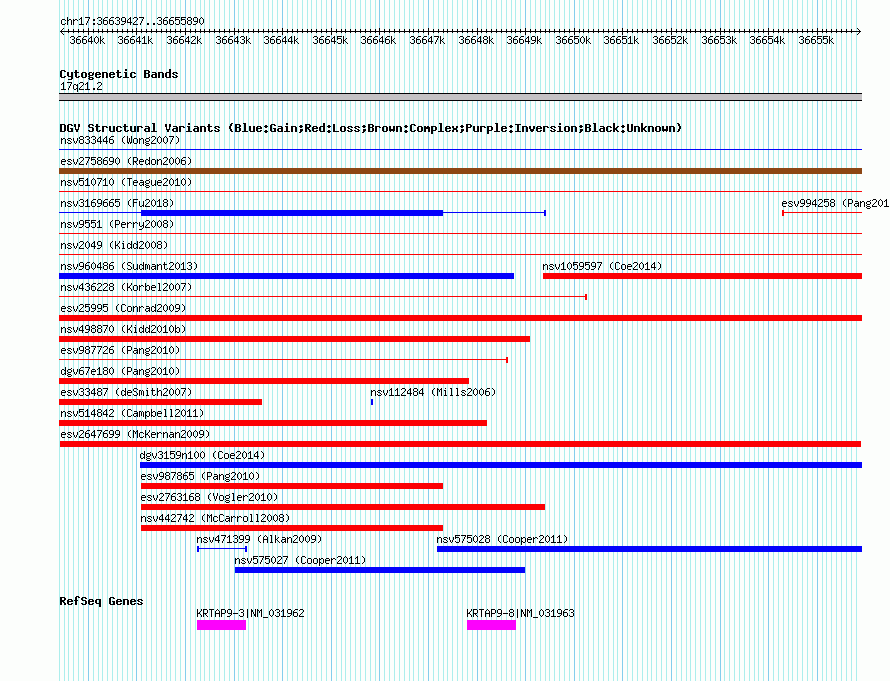Click the small nsv112484 (Mills2006) blue marker
The image size is (890, 681).
[372, 402]
